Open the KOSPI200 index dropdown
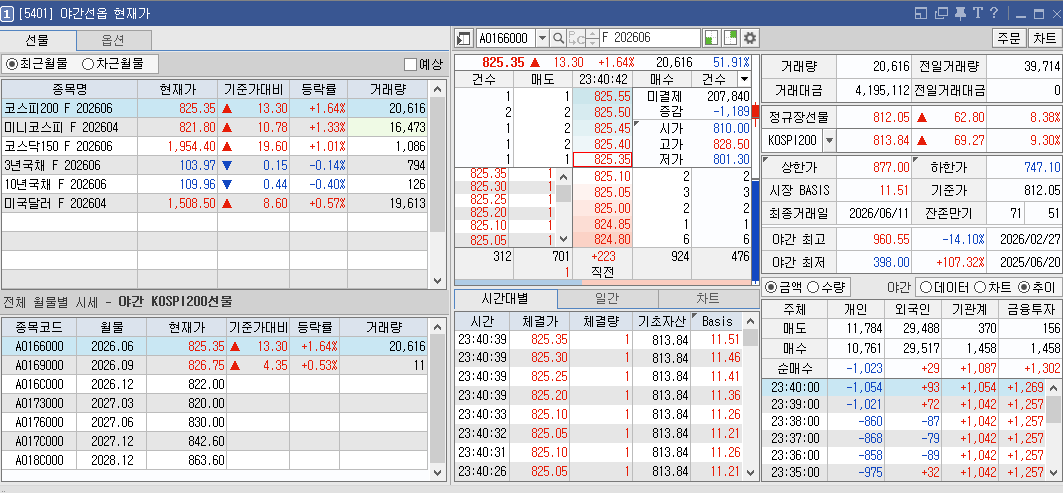The height and width of the screenshot is (493, 1063). (830, 140)
